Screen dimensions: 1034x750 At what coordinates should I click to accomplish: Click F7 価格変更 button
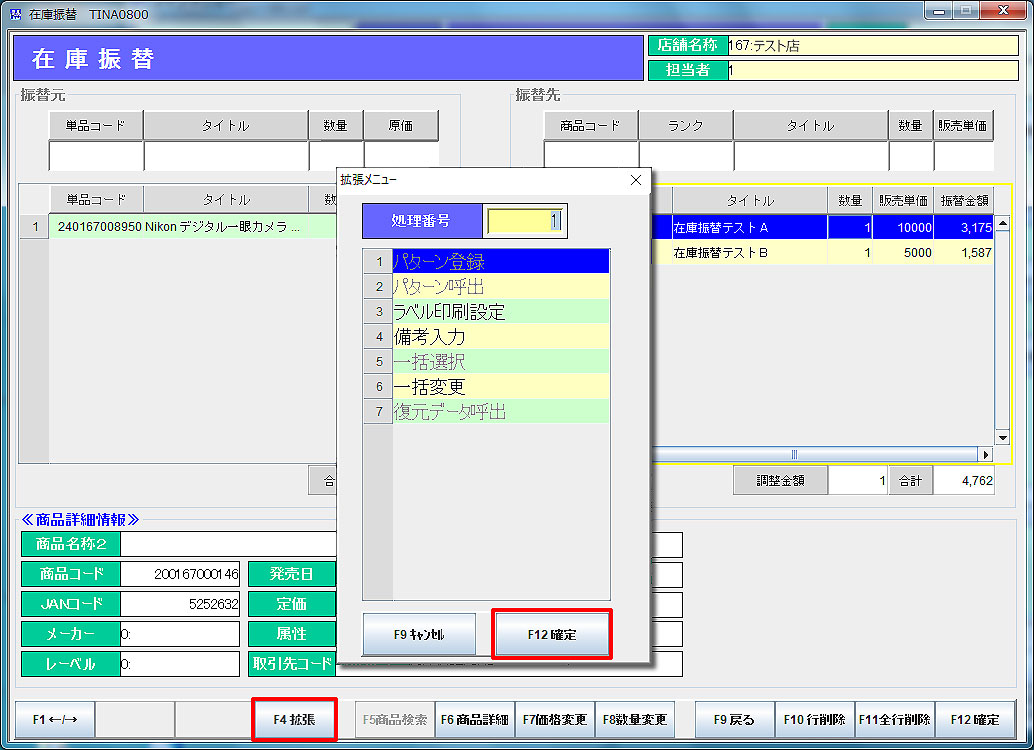[x=555, y=719]
